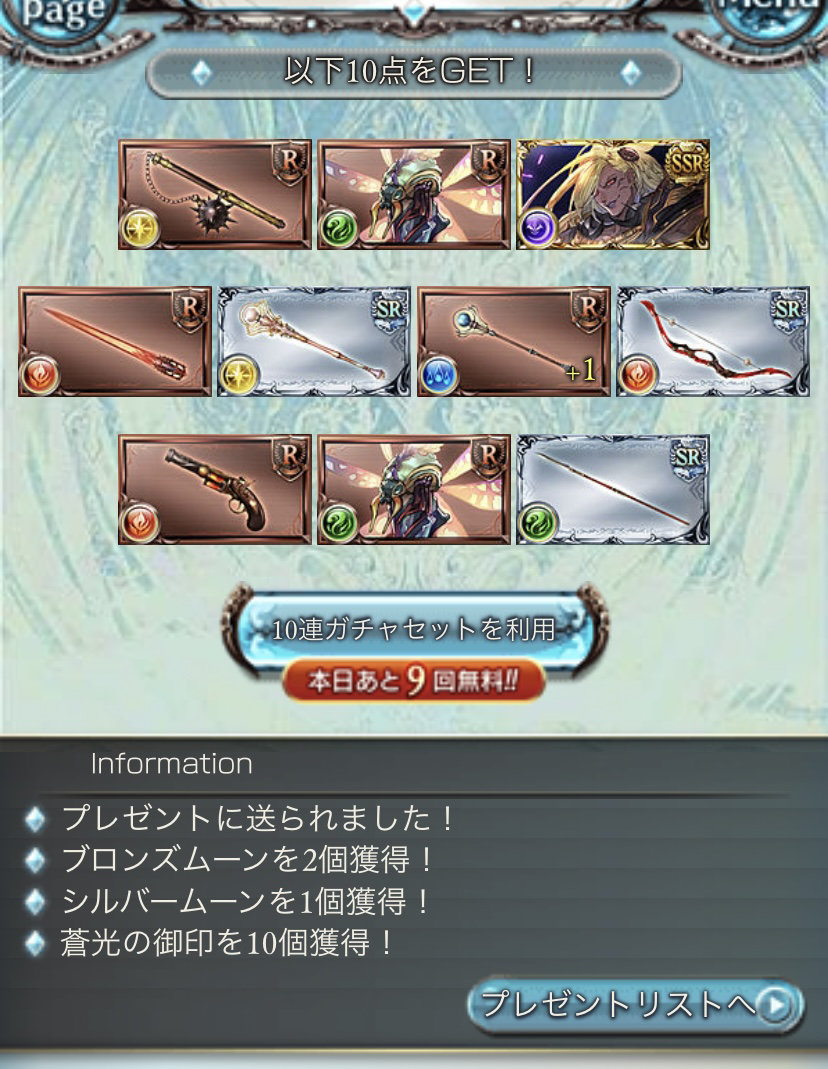Viewport: 828px width, 1069px height.
Task: Tap the light element icon on flail card
Action: point(140,228)
